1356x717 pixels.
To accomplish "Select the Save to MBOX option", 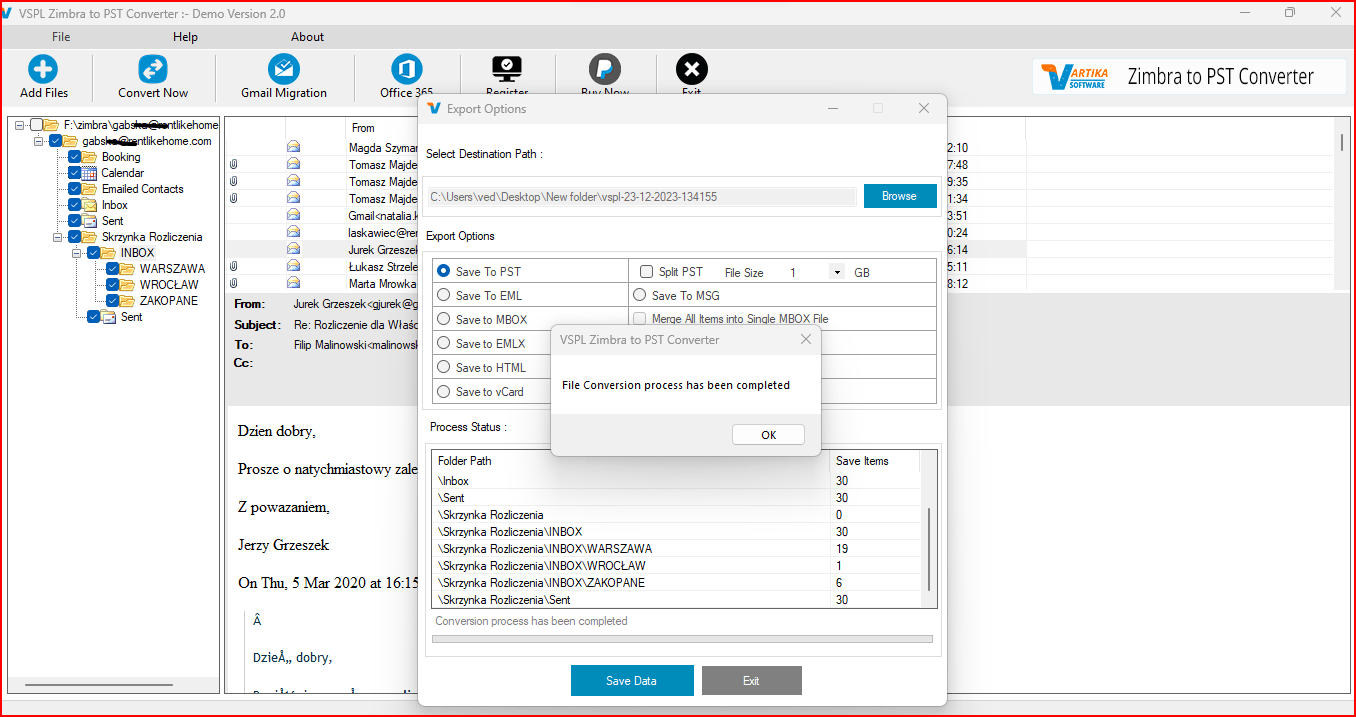I will tap(444, 319).
